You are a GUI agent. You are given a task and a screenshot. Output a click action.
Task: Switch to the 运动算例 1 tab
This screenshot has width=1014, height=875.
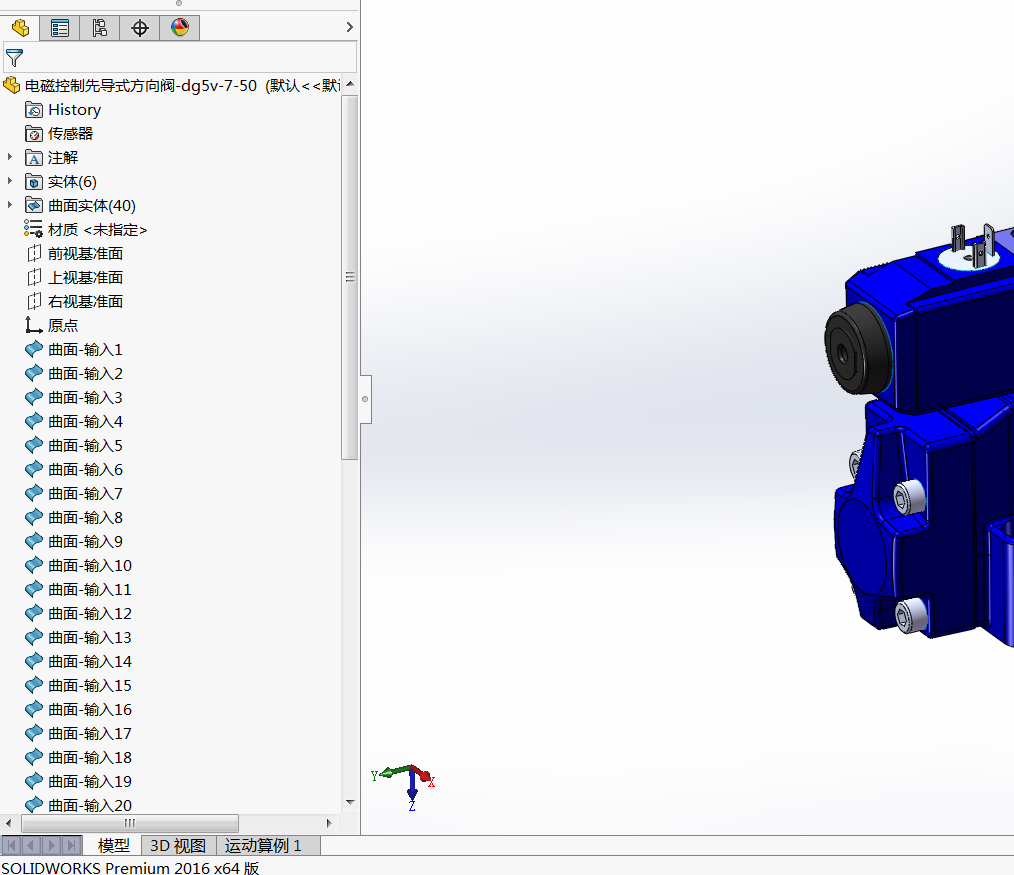(x=263, y=845)
